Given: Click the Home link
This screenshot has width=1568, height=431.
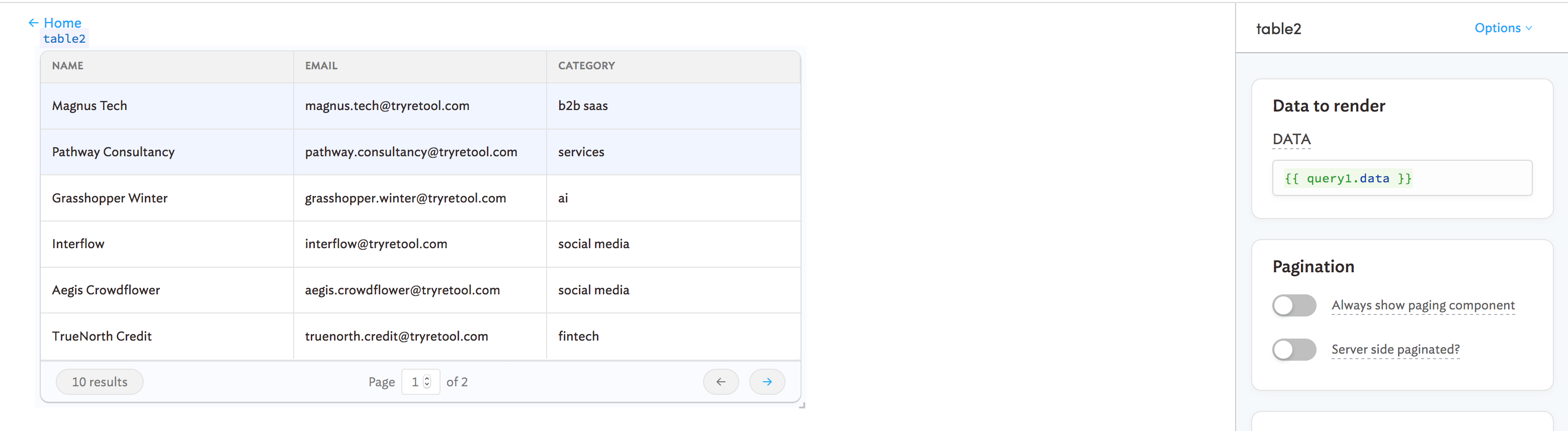Looking at the screenshot, I should pos(62,23).
